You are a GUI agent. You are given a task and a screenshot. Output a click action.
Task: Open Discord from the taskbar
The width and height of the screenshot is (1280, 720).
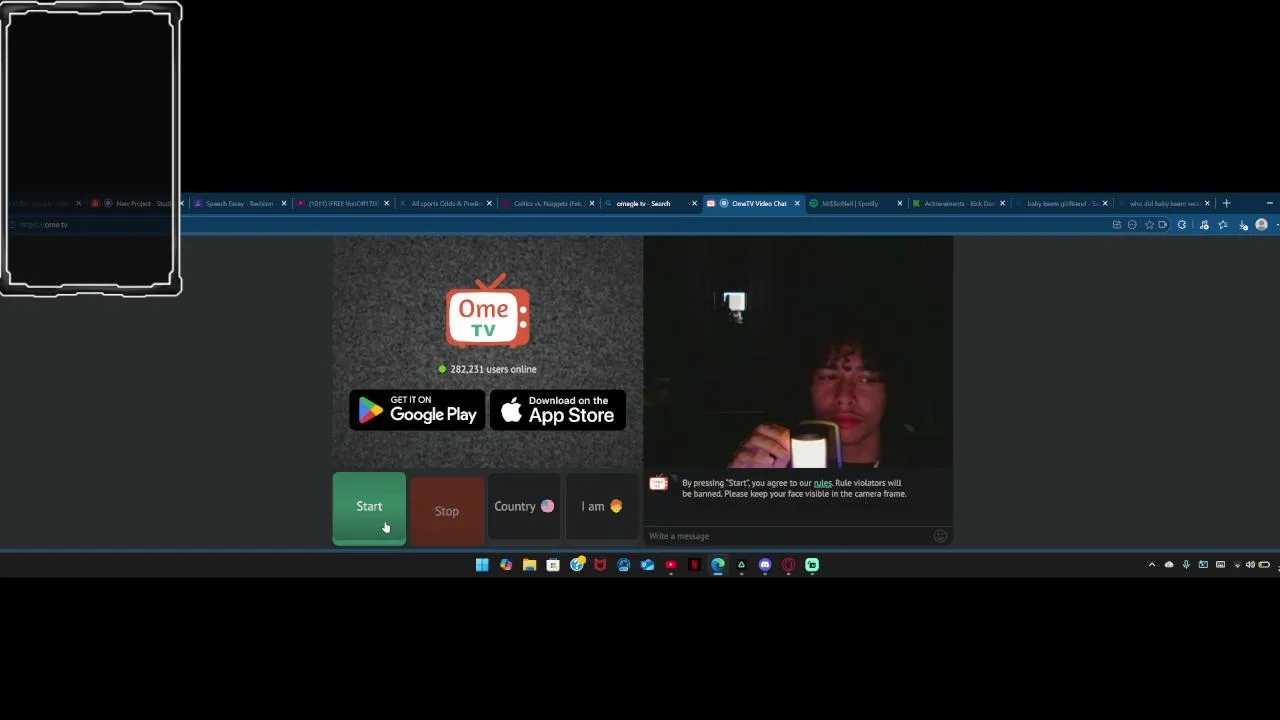(765, 565)
